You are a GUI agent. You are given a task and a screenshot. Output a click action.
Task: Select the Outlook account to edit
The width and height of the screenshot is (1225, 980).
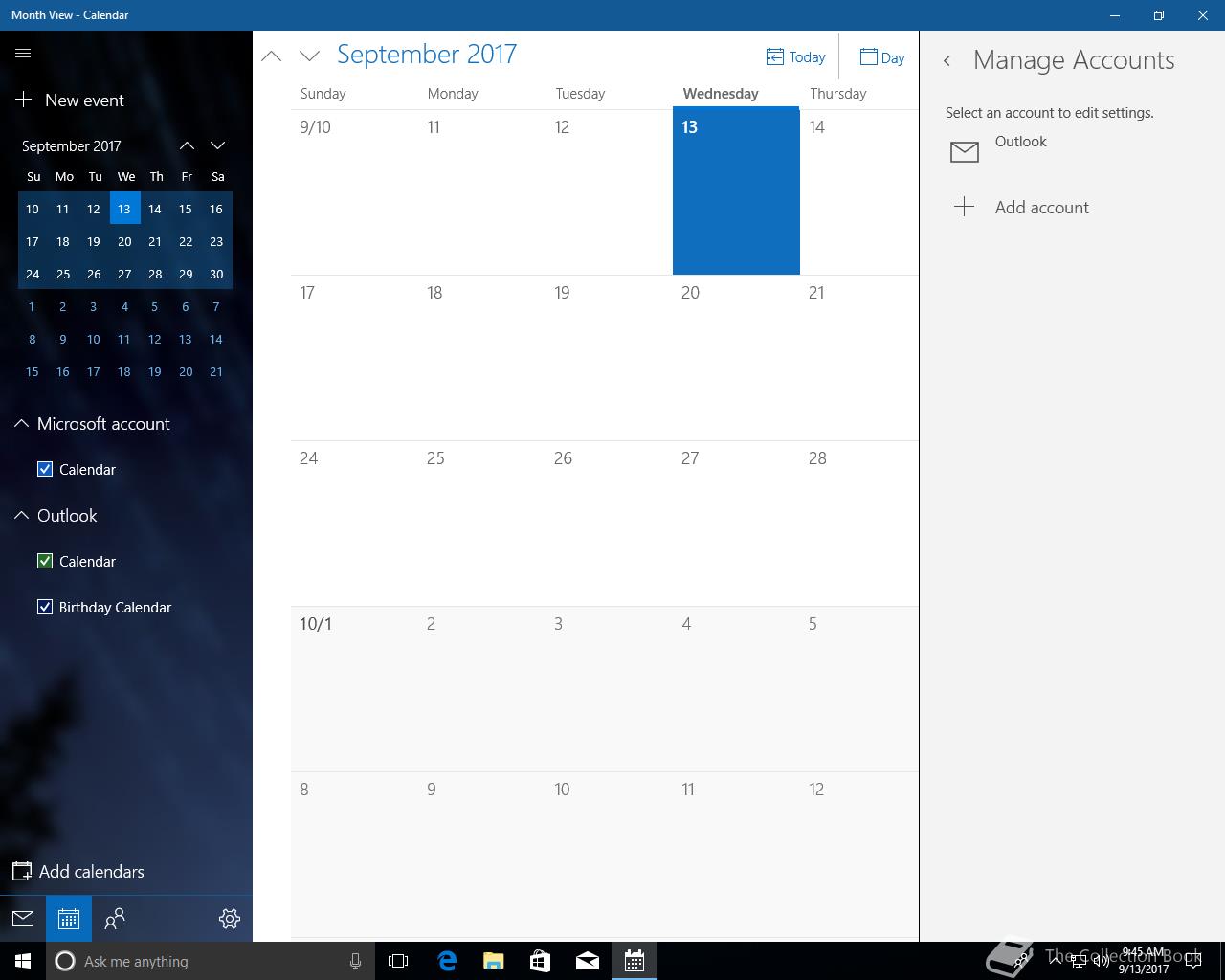click(1072, 151)
